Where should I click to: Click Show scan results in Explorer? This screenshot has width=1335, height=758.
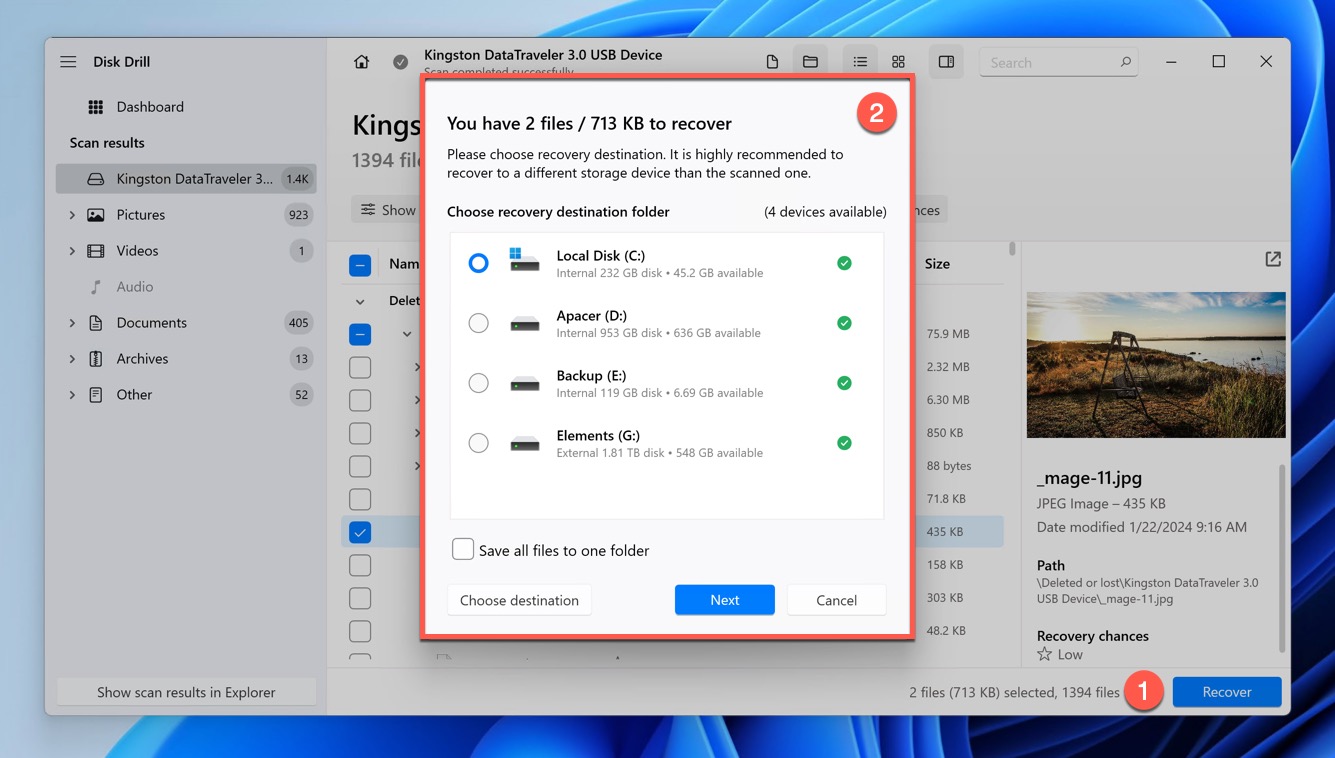186,692
